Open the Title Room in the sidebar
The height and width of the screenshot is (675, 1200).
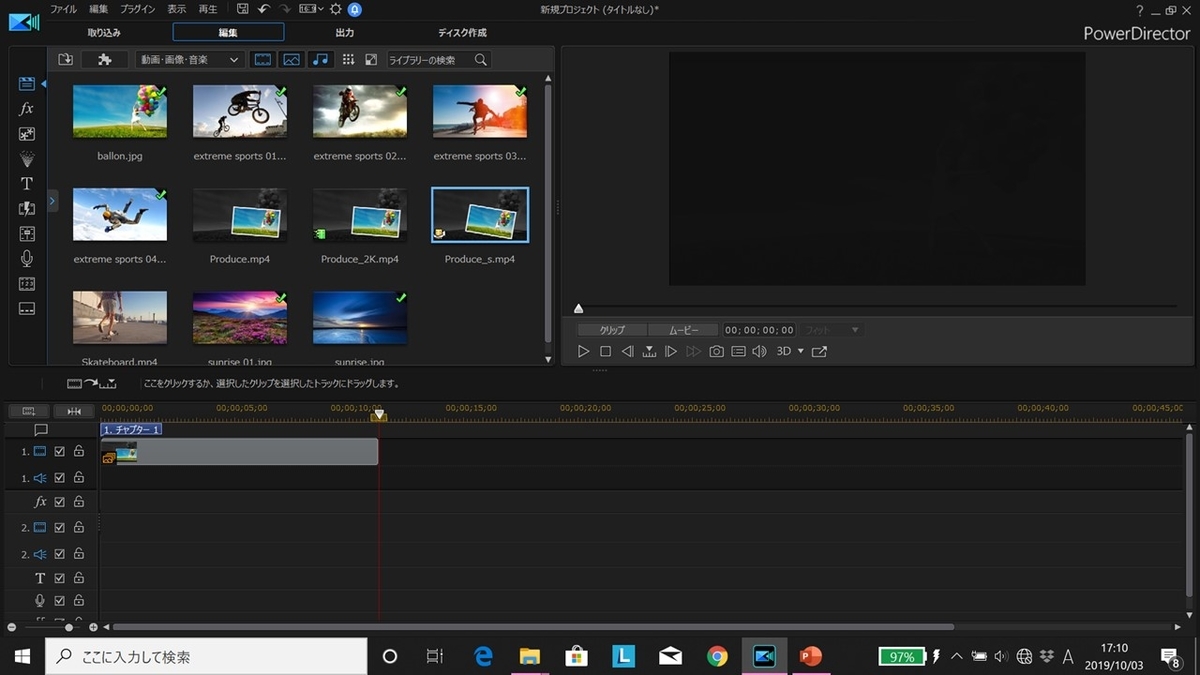click(27, 184)
